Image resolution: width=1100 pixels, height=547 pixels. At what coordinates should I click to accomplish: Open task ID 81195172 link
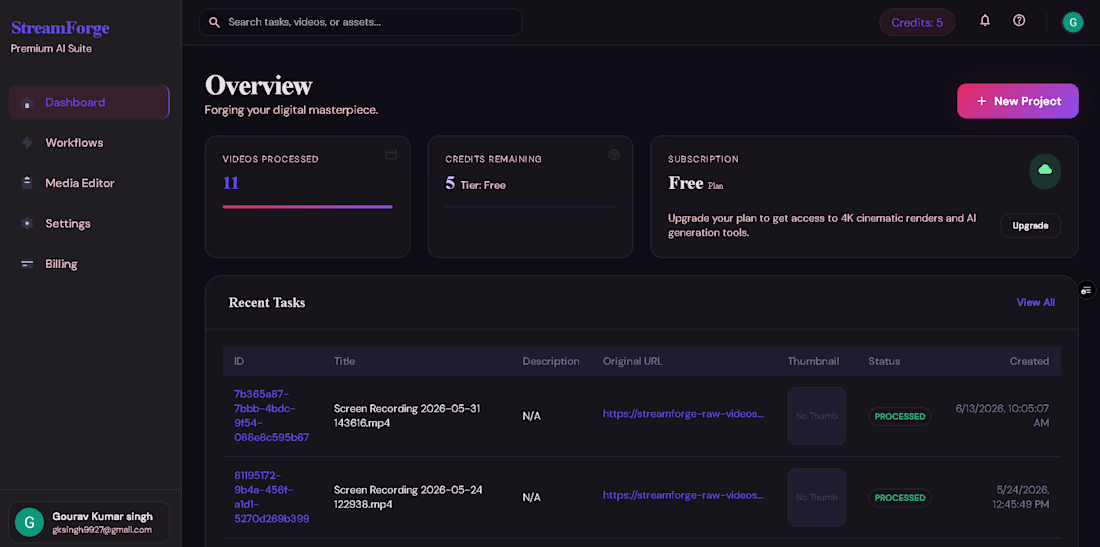(271, 497)
